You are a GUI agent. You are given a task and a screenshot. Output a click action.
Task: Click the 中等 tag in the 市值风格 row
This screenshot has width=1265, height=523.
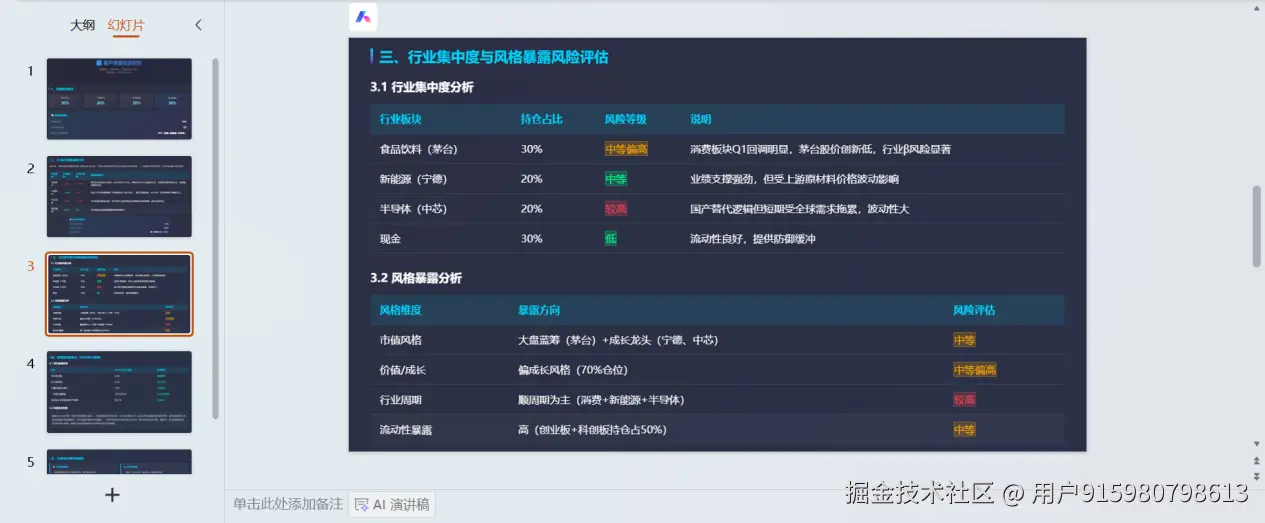click(964, 340)
